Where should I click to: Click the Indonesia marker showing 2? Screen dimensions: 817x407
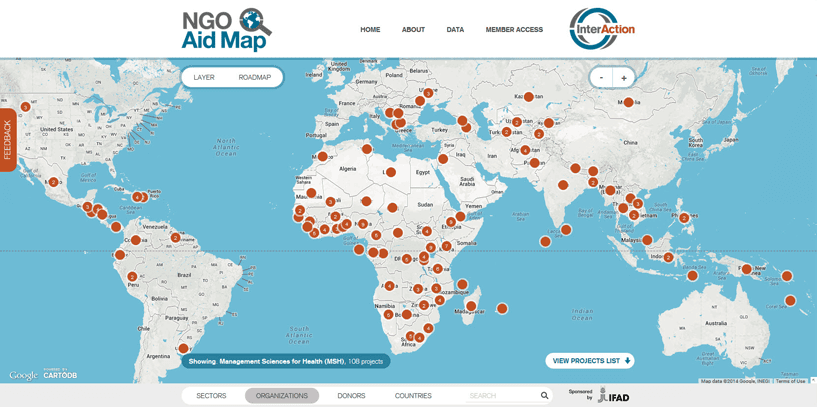click(669, 257)
